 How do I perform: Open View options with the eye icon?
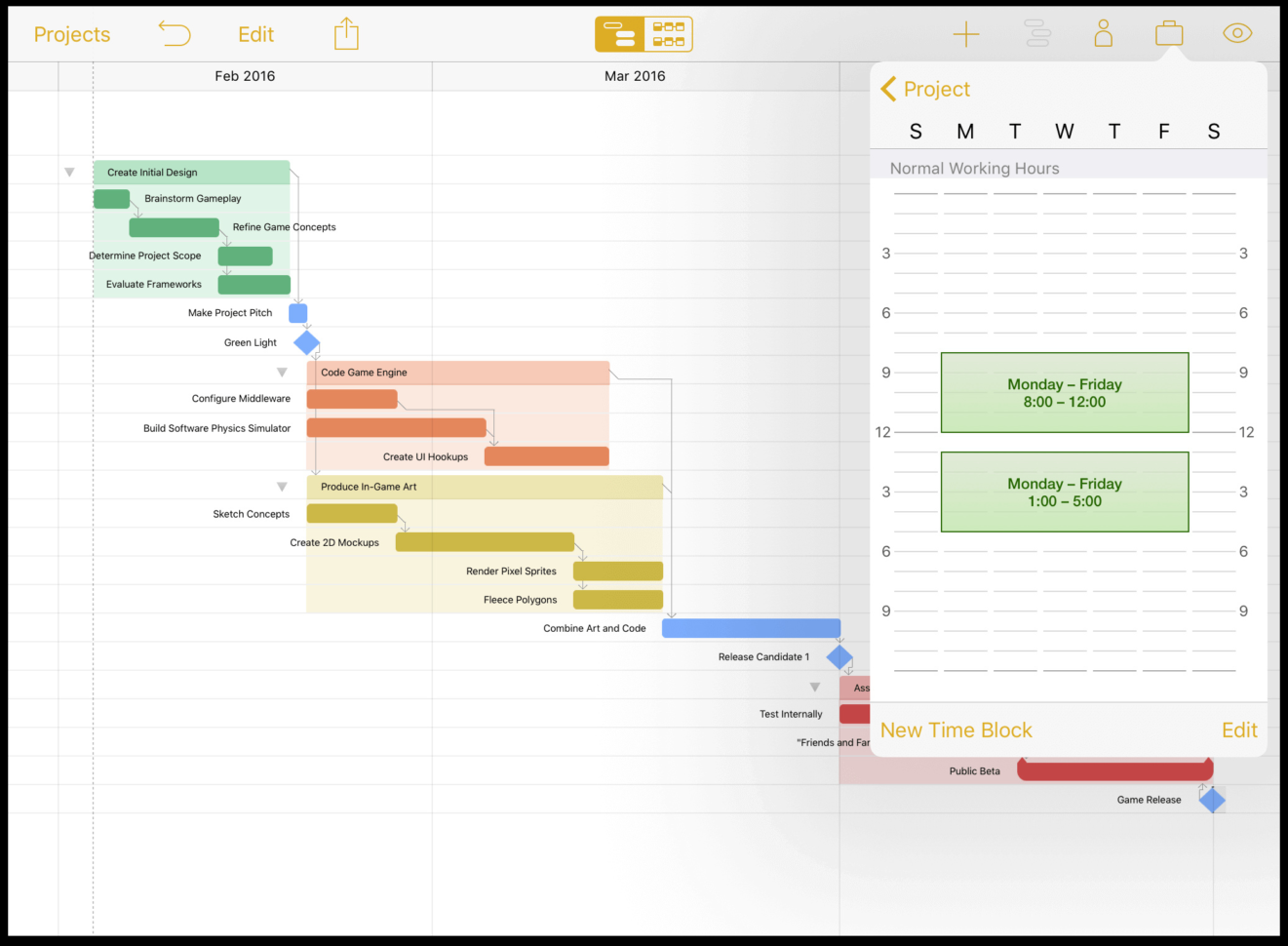[1236, 32]
